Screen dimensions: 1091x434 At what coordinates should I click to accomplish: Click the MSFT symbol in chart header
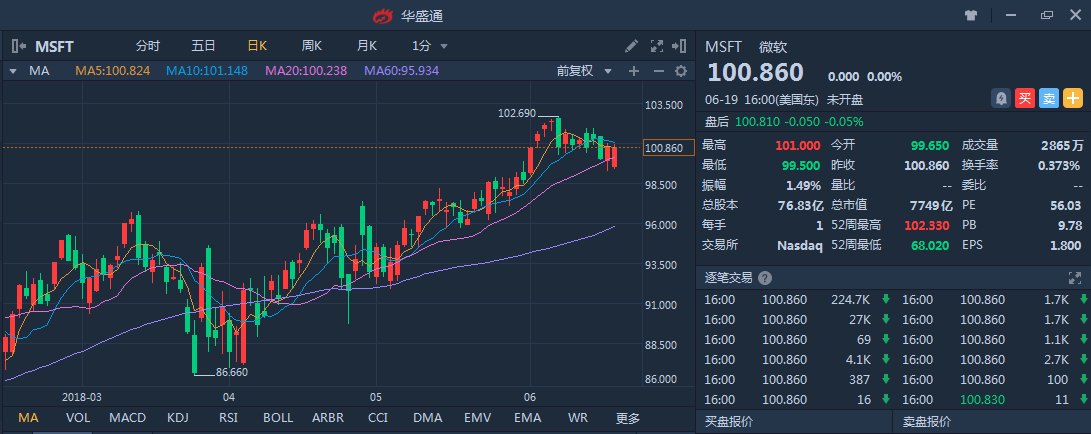coord(54,47)
